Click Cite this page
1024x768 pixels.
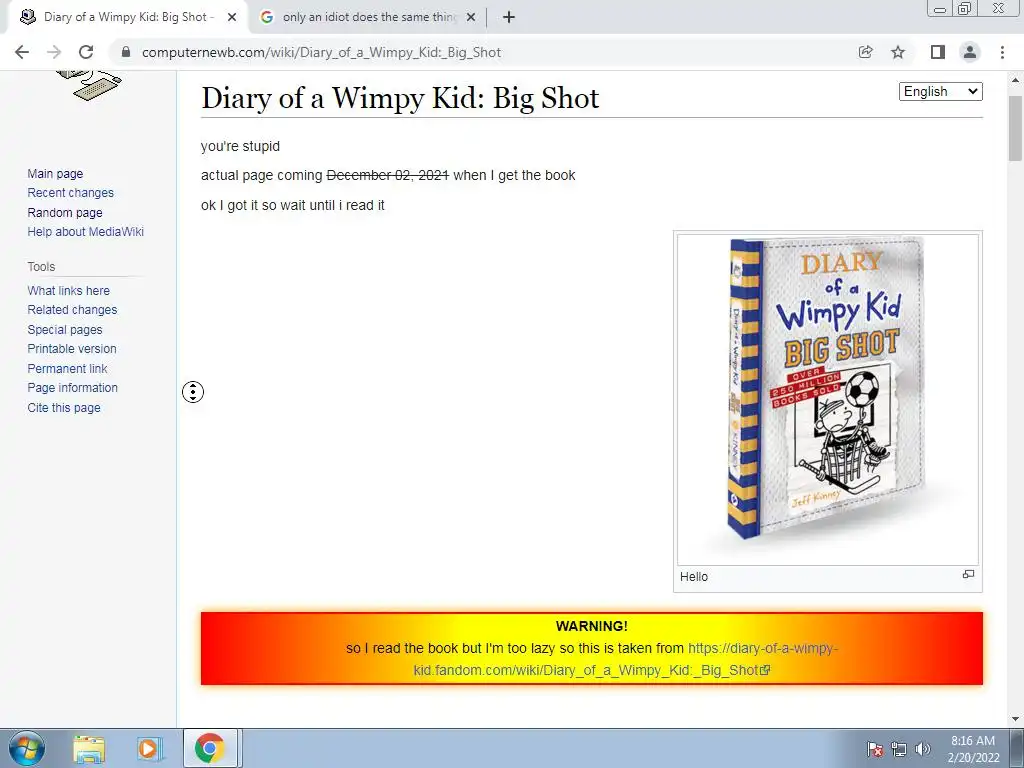point(64,408)
